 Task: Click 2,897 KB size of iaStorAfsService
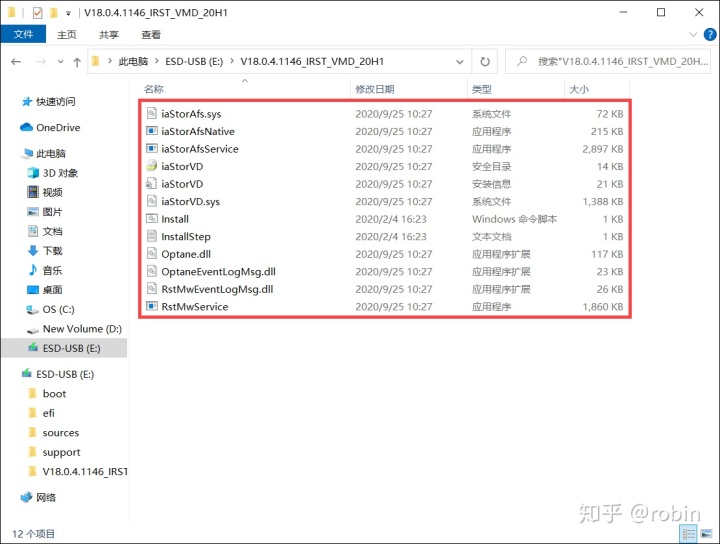pos(603,149)
